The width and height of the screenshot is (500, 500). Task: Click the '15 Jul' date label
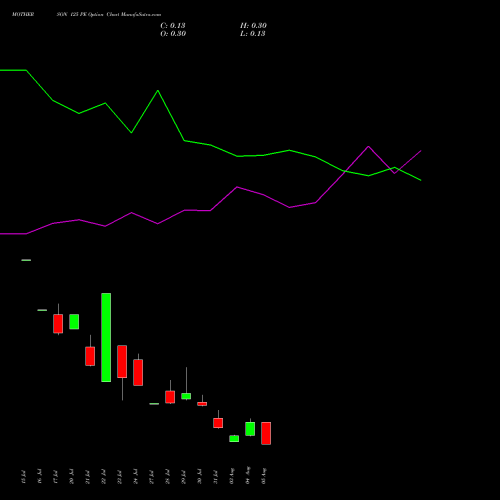click(x=23, y=477)
